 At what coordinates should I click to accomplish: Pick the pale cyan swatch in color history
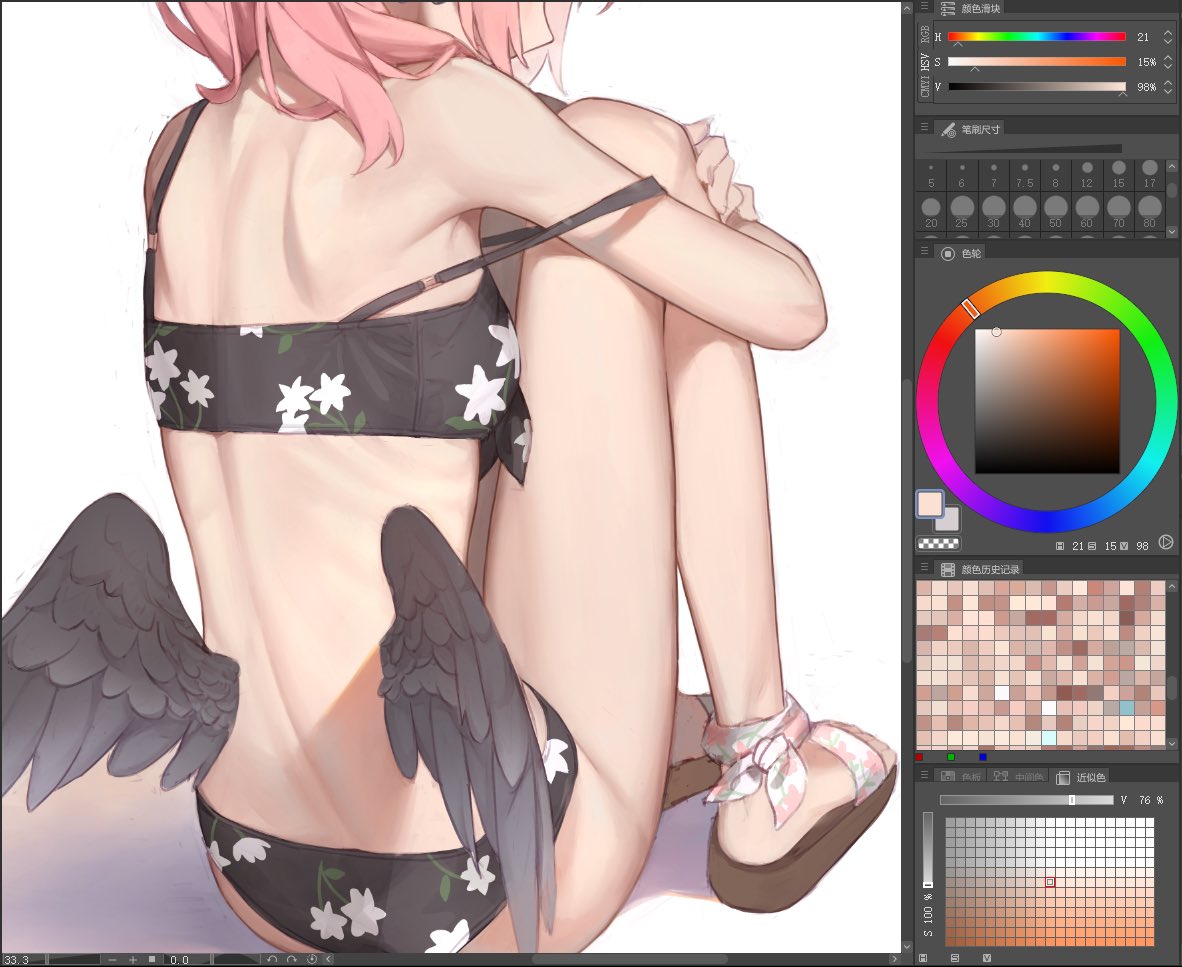(x=1049, y=738)
